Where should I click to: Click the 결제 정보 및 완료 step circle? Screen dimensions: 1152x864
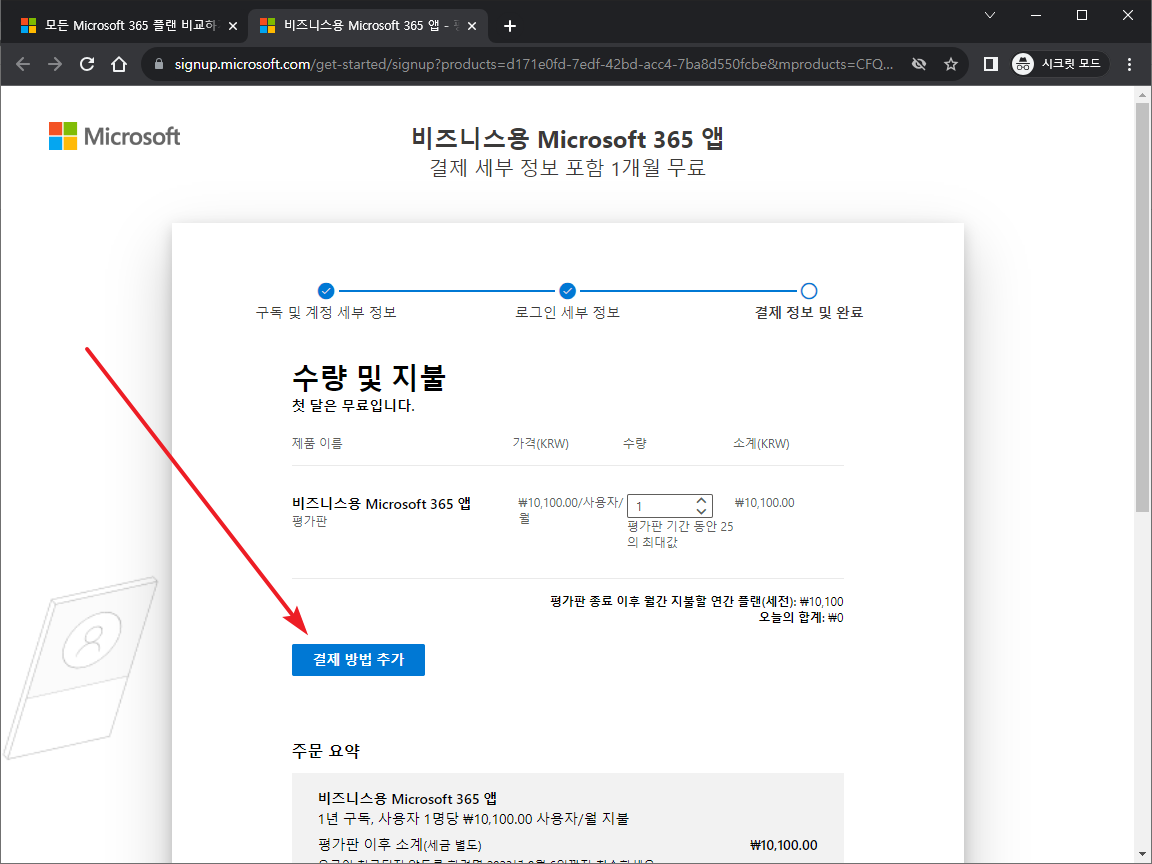click(x=809, y=291)
